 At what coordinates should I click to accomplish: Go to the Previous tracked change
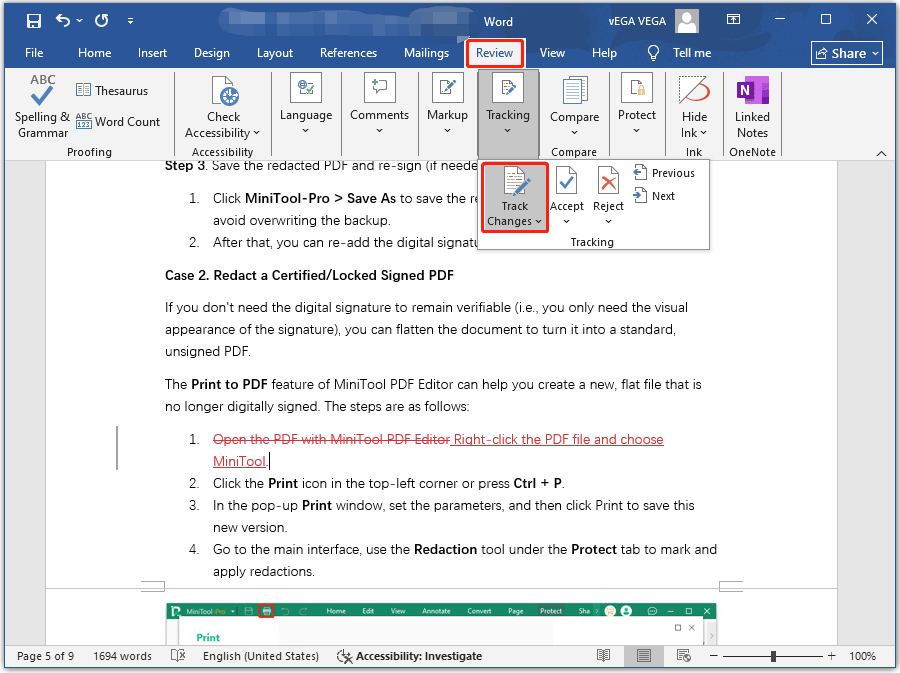pos(664,173)
